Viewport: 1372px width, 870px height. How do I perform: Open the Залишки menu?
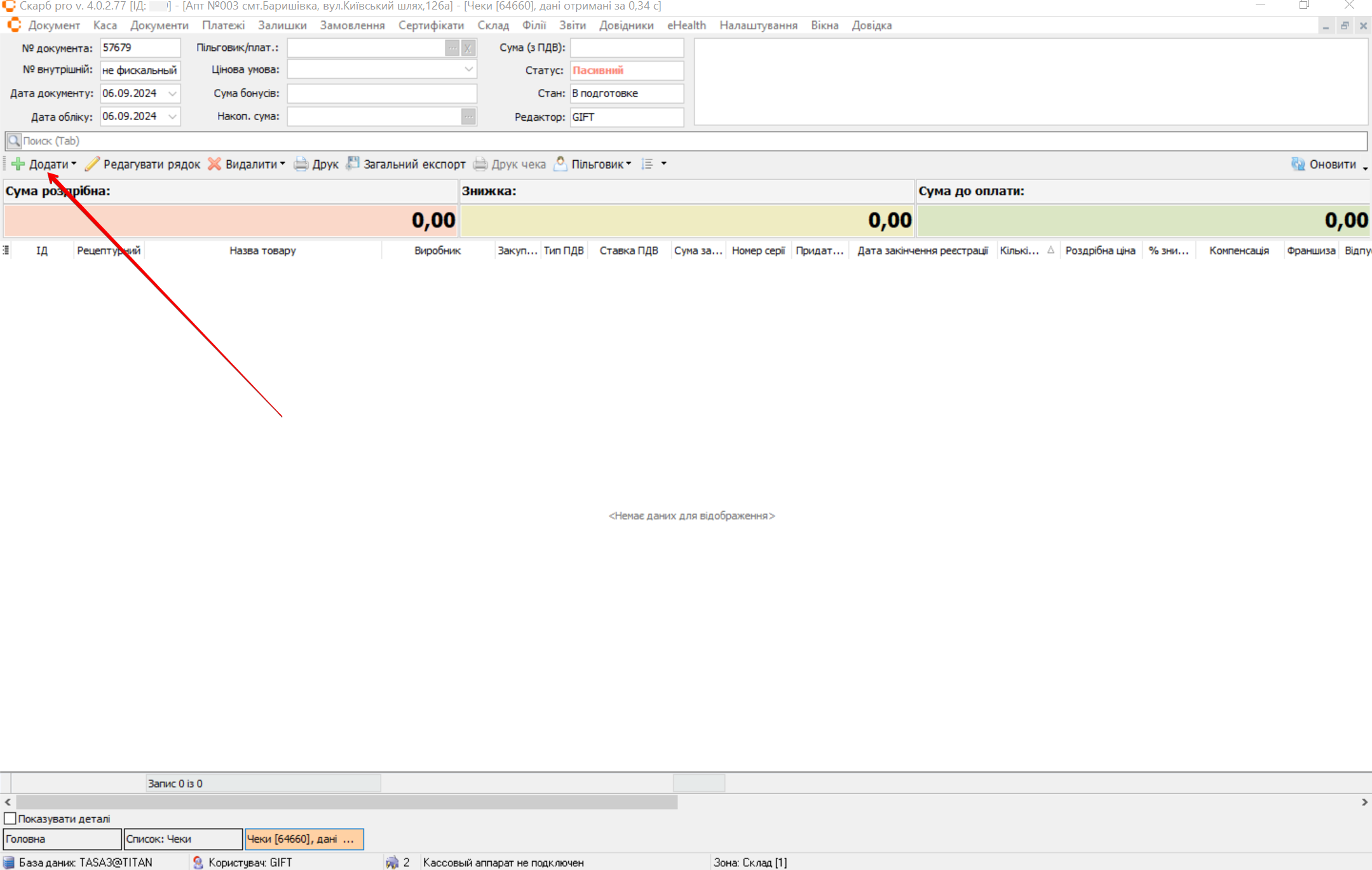coord(282,25)
